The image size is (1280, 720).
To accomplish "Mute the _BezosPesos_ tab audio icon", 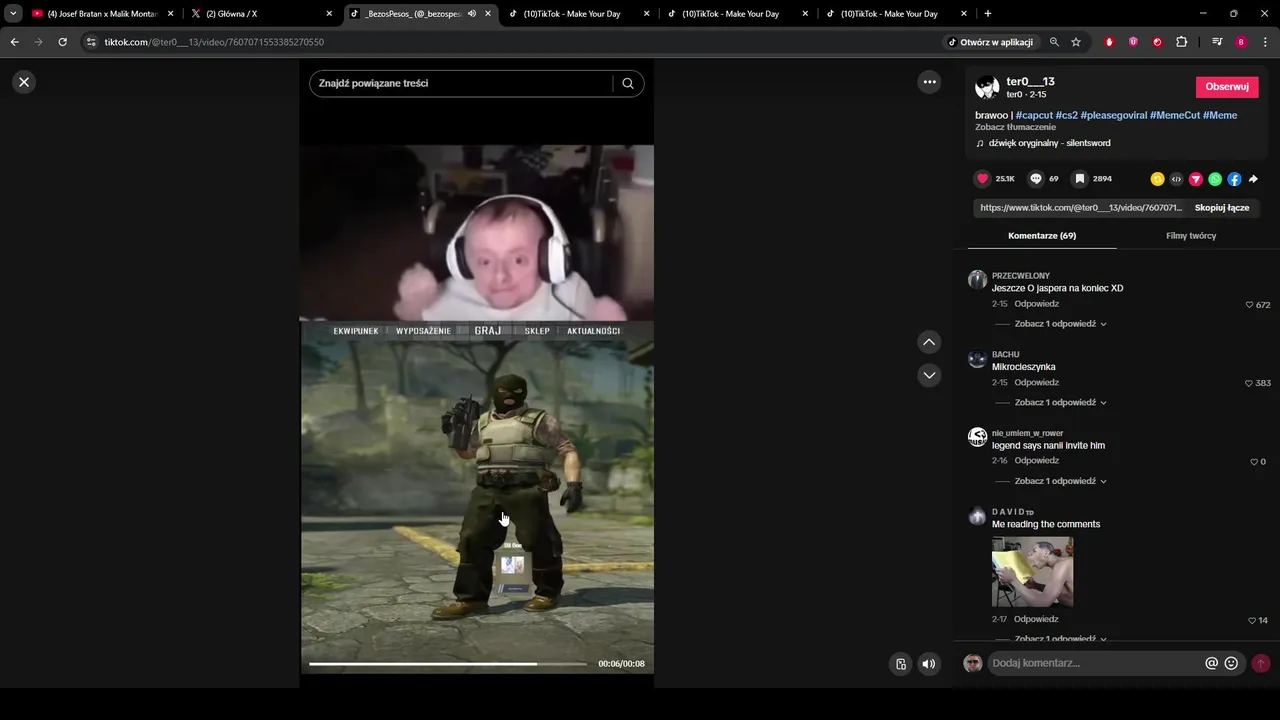I will (x=471, y=14).
